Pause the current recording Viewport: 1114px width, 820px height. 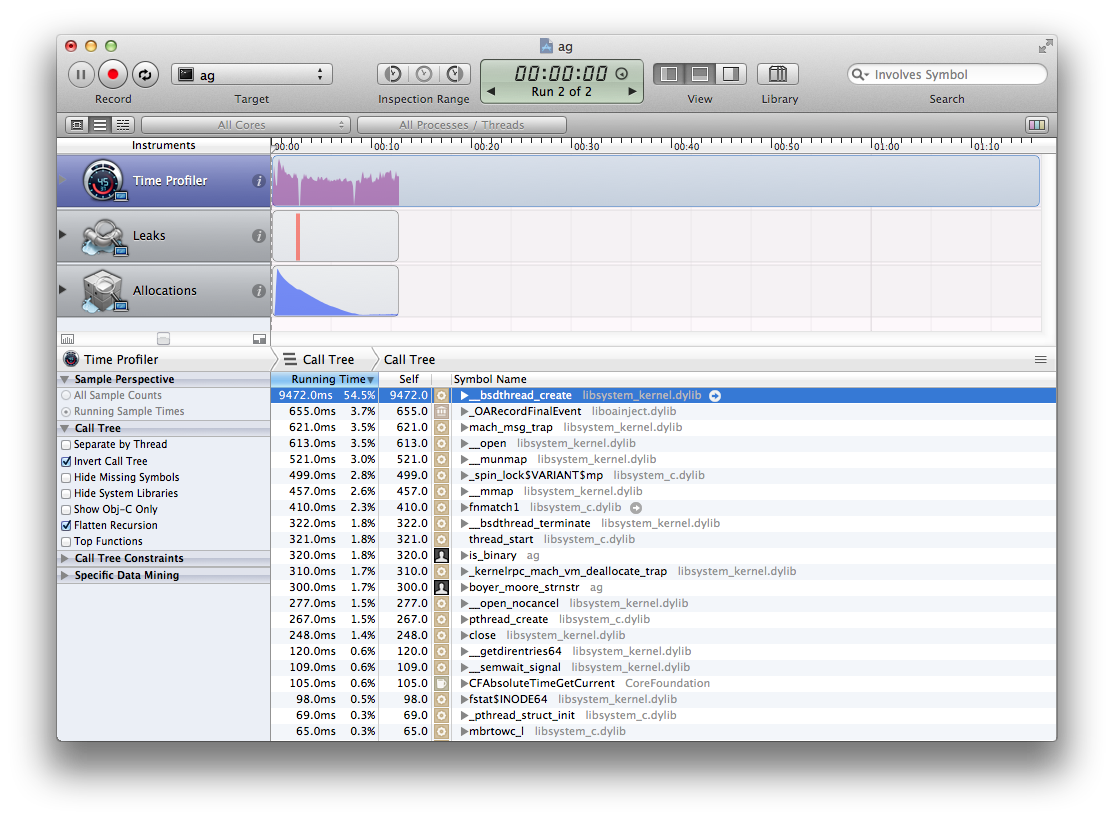(x=80, y=75)
